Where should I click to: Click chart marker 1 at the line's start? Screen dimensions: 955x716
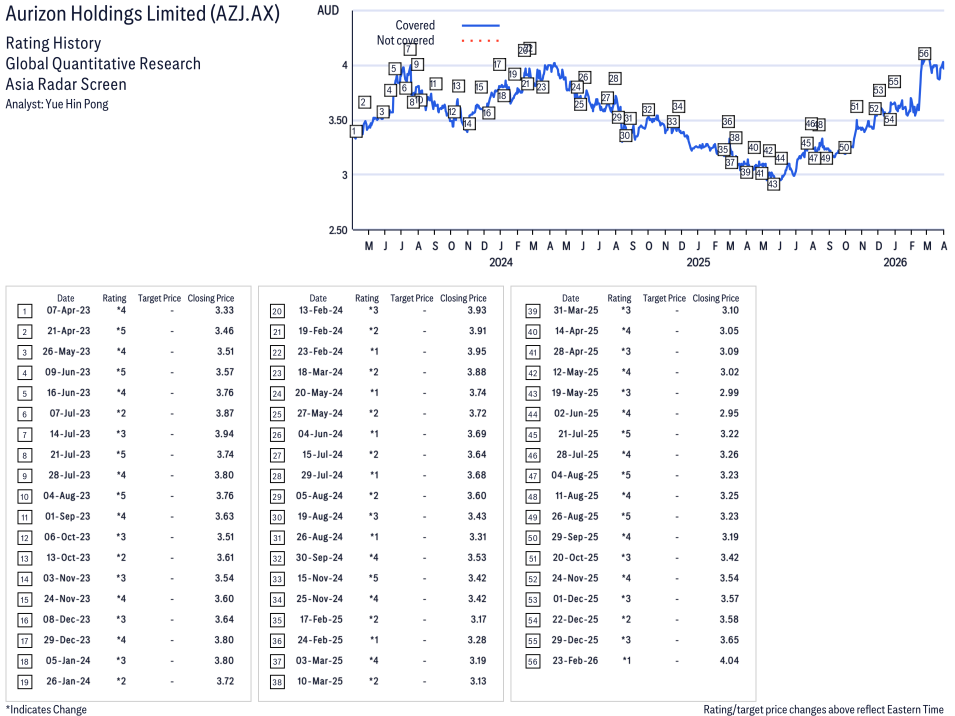click(354, 131)
